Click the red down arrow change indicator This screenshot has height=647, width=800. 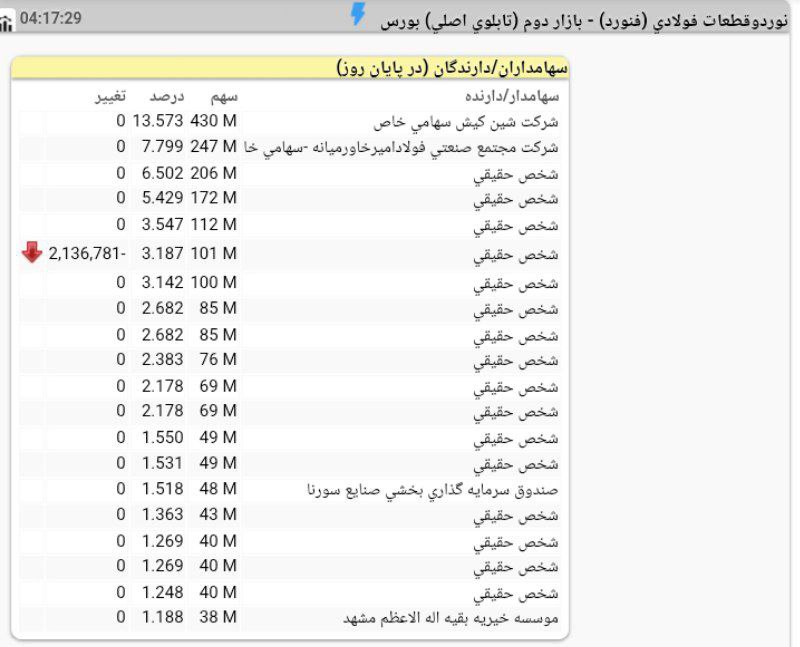31,253
